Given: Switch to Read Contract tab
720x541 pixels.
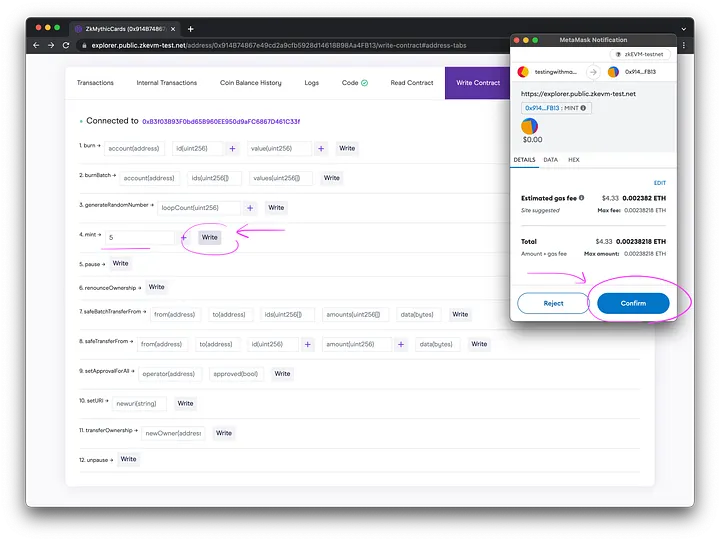Looking at the screenshot, I should click(x=412, y=83).
